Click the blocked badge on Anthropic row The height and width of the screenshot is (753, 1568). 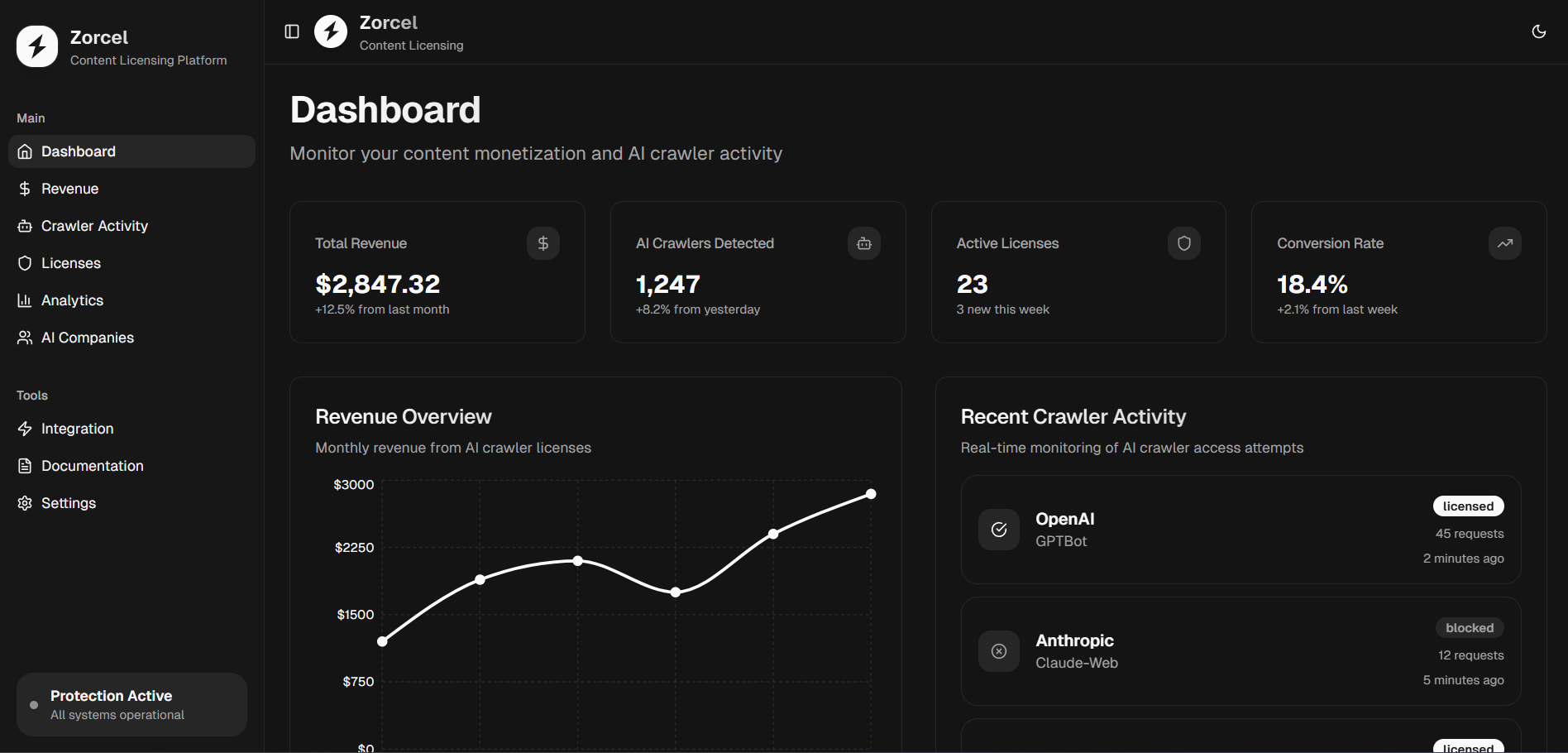(1470, 628)
